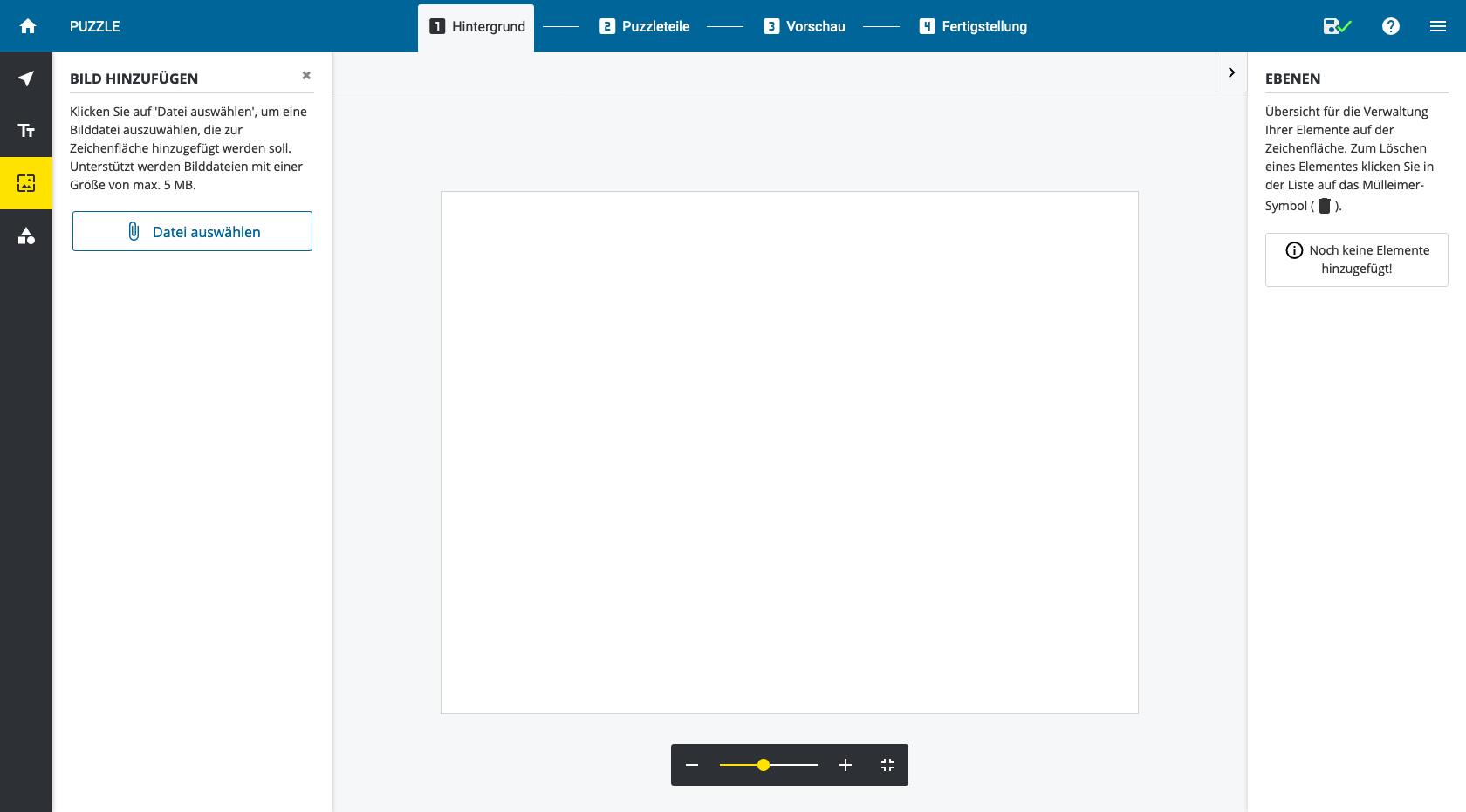Image resolution: width=1466 pixels, height=812 pixels.
Task: Click the save status icon
Action: (x=1336, y=26)
